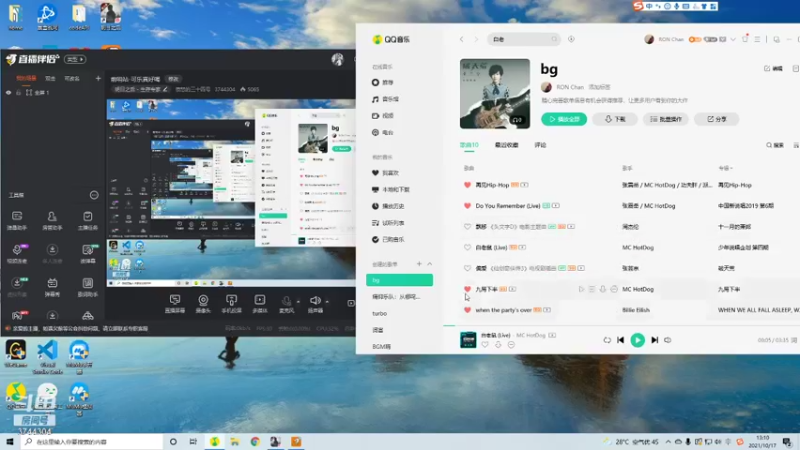800x450 pixels.
Task: Click the Windows Start button
Action: [10, 441]
